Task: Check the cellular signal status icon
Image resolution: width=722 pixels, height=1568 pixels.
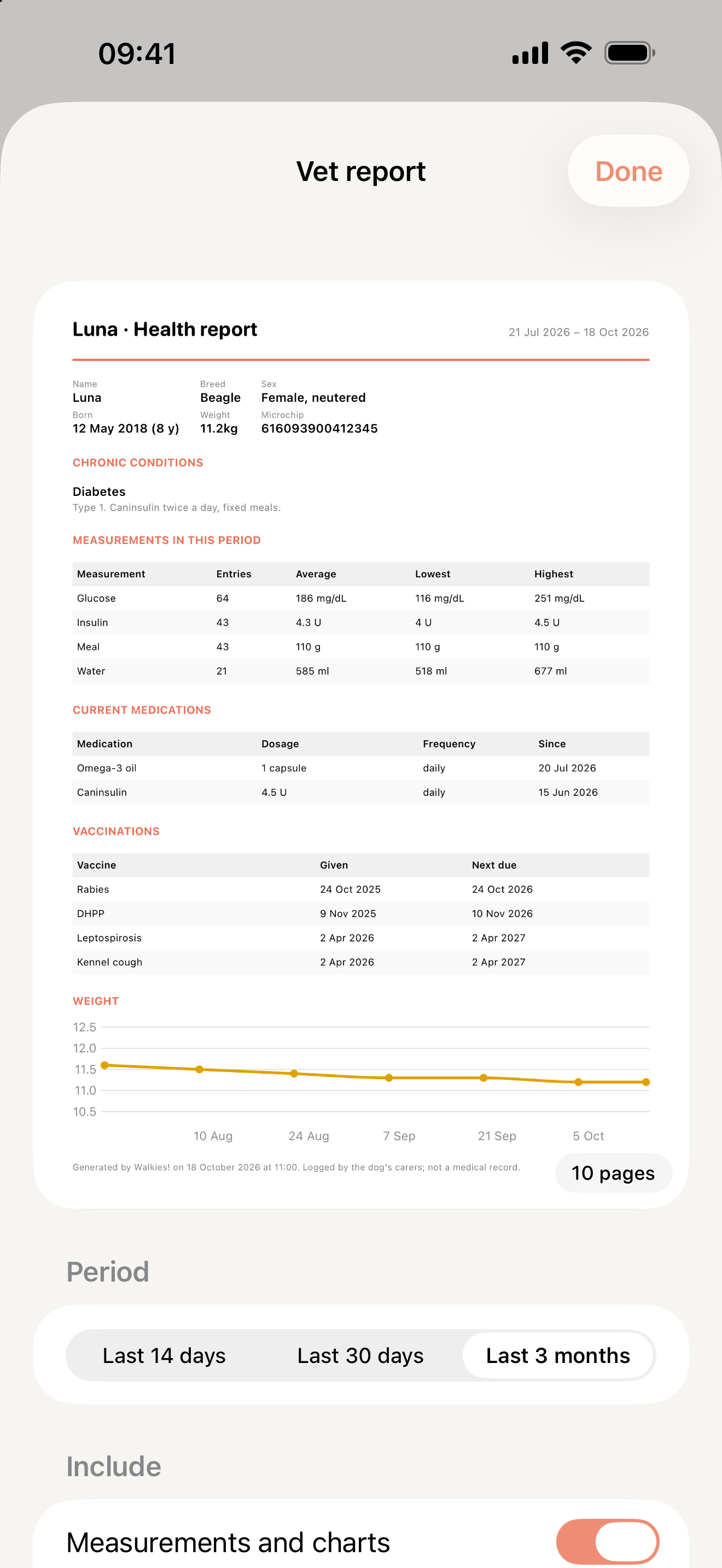Action: point(530,53)
